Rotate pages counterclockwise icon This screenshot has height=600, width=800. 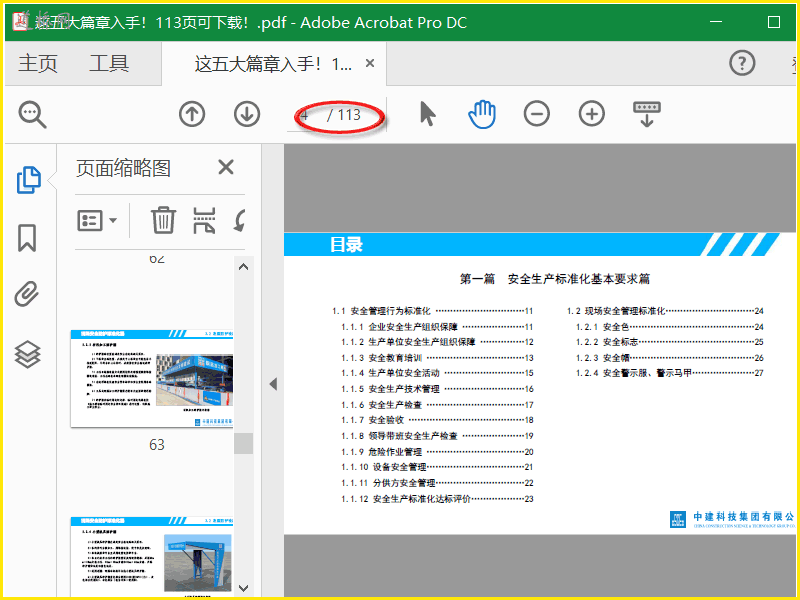click(240, 220)
